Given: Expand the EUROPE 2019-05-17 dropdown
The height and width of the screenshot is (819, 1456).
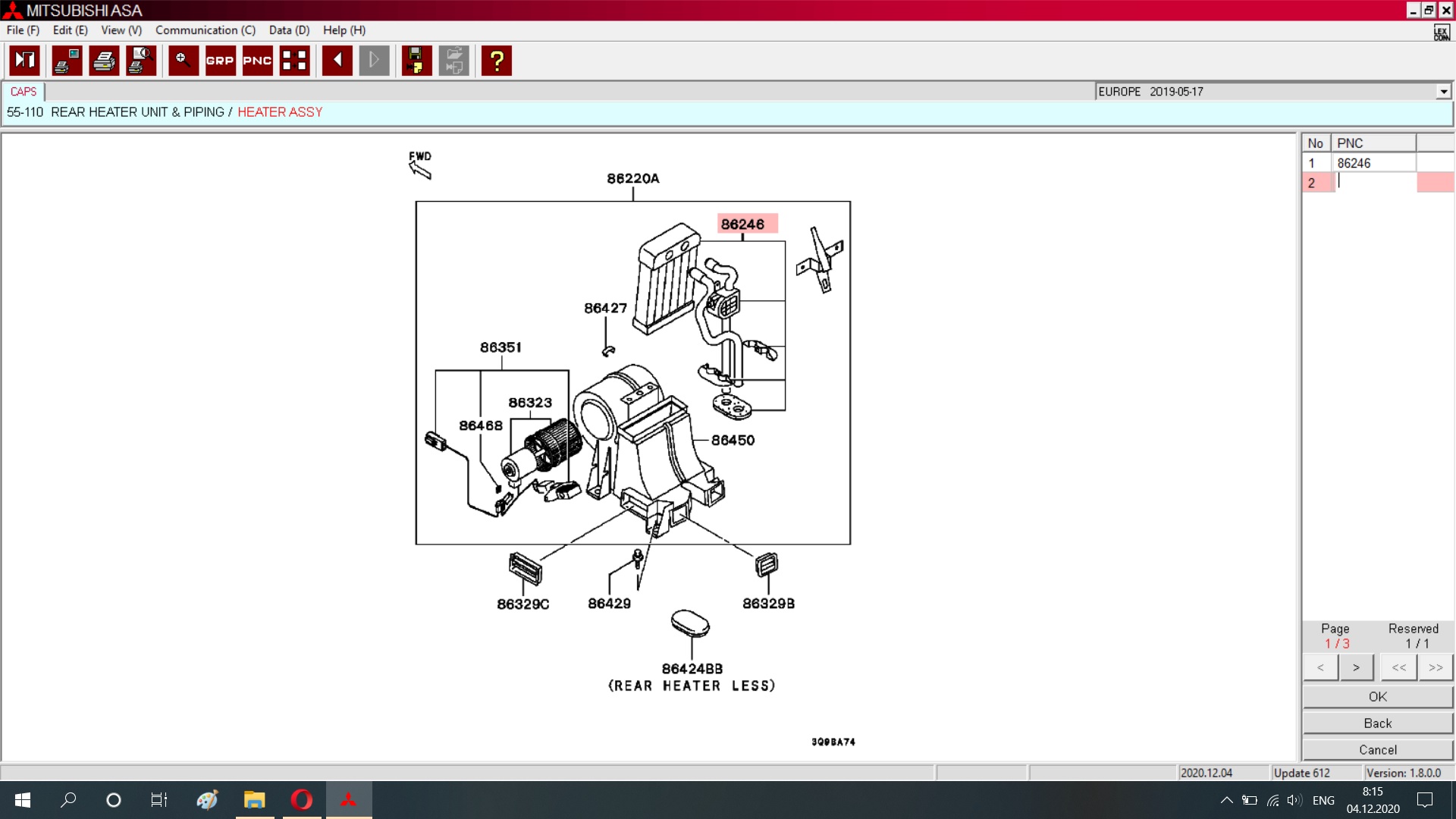Looking at the screenshot, I should [x=1443, y=92].
